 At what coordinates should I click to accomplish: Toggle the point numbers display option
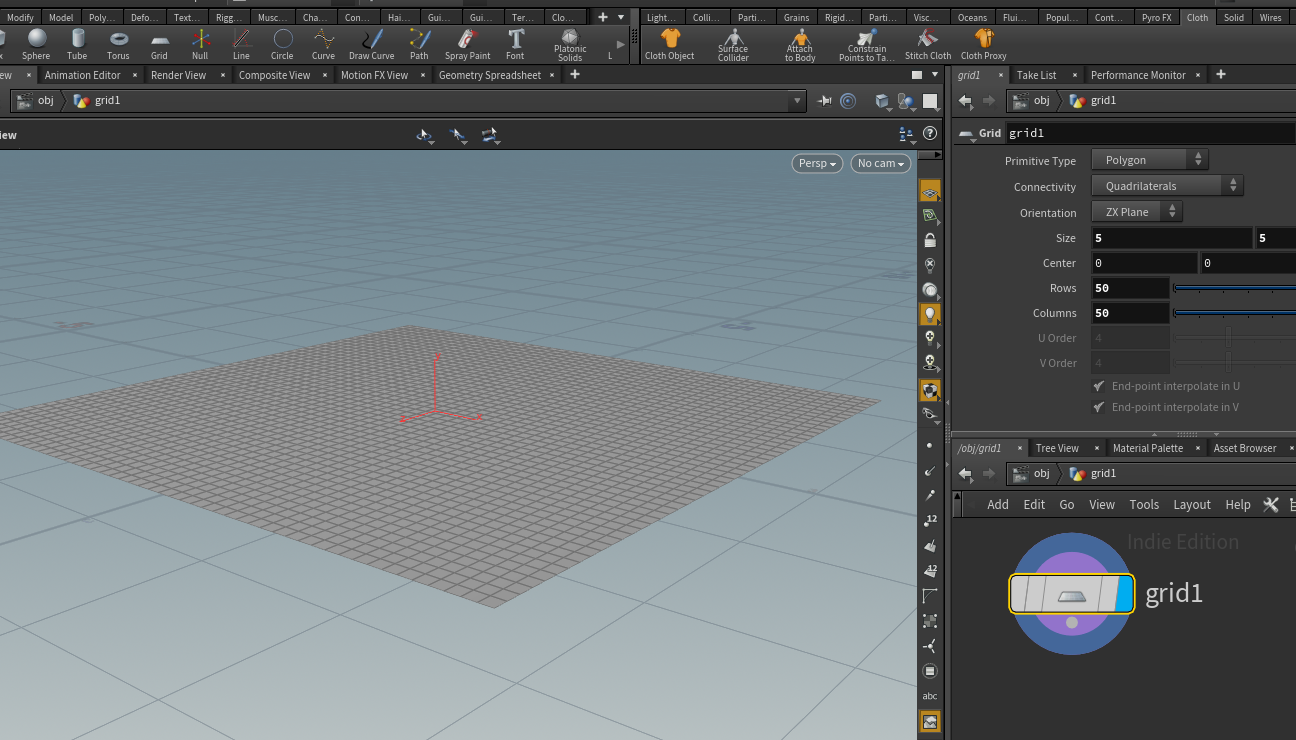pos(930,520)
